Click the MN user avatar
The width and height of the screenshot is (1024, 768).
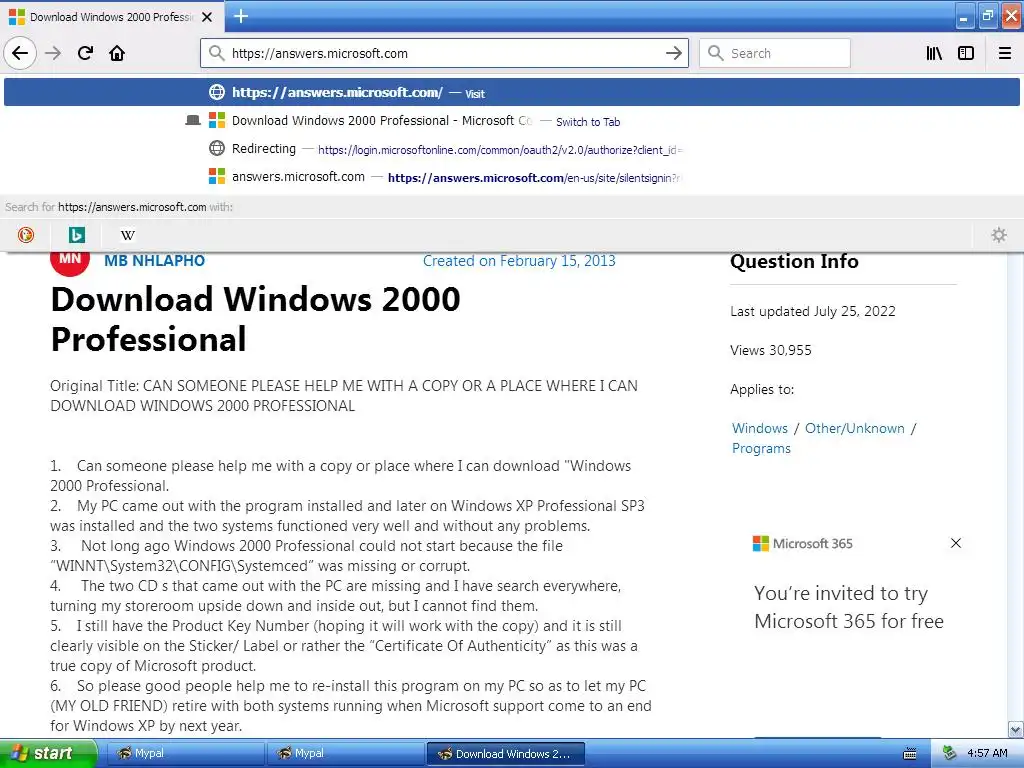click(70, 261)
